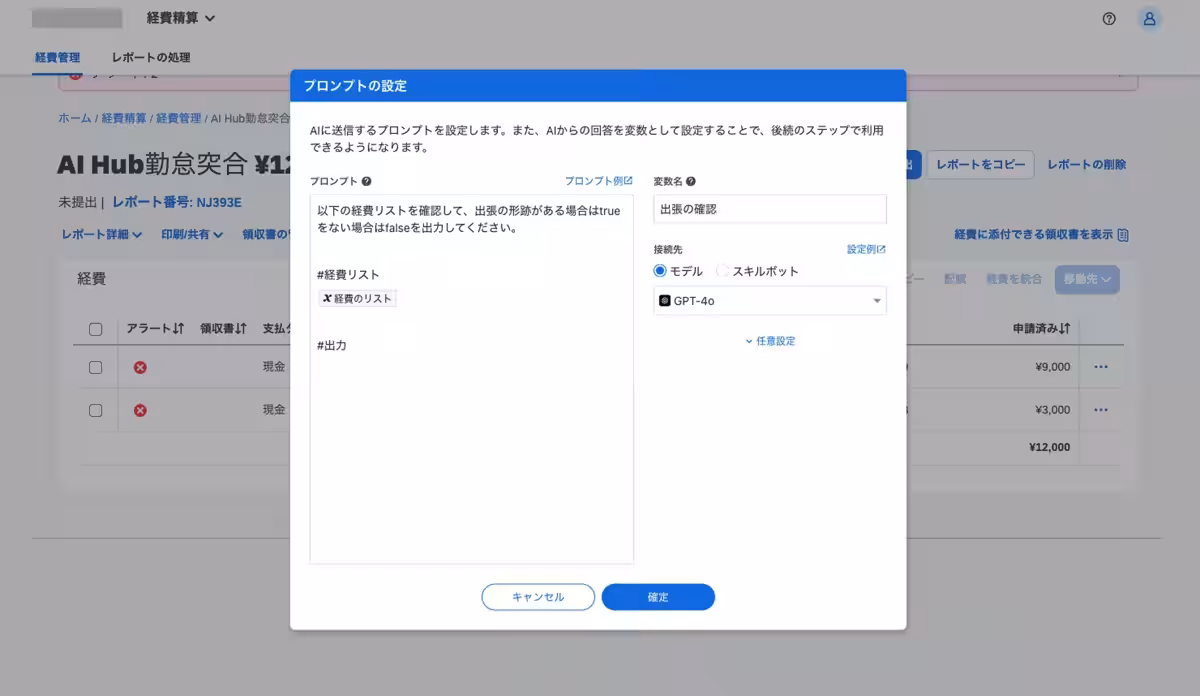Image resolution: width=1200 pixels, height=696 pixels.
Task: Expand the 任意設定 section
Action: click(769, 340)
